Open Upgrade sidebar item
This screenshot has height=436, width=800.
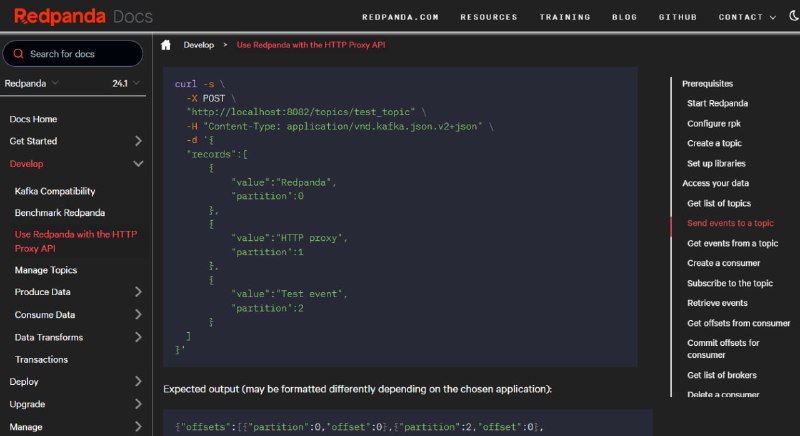pos(27,404)
